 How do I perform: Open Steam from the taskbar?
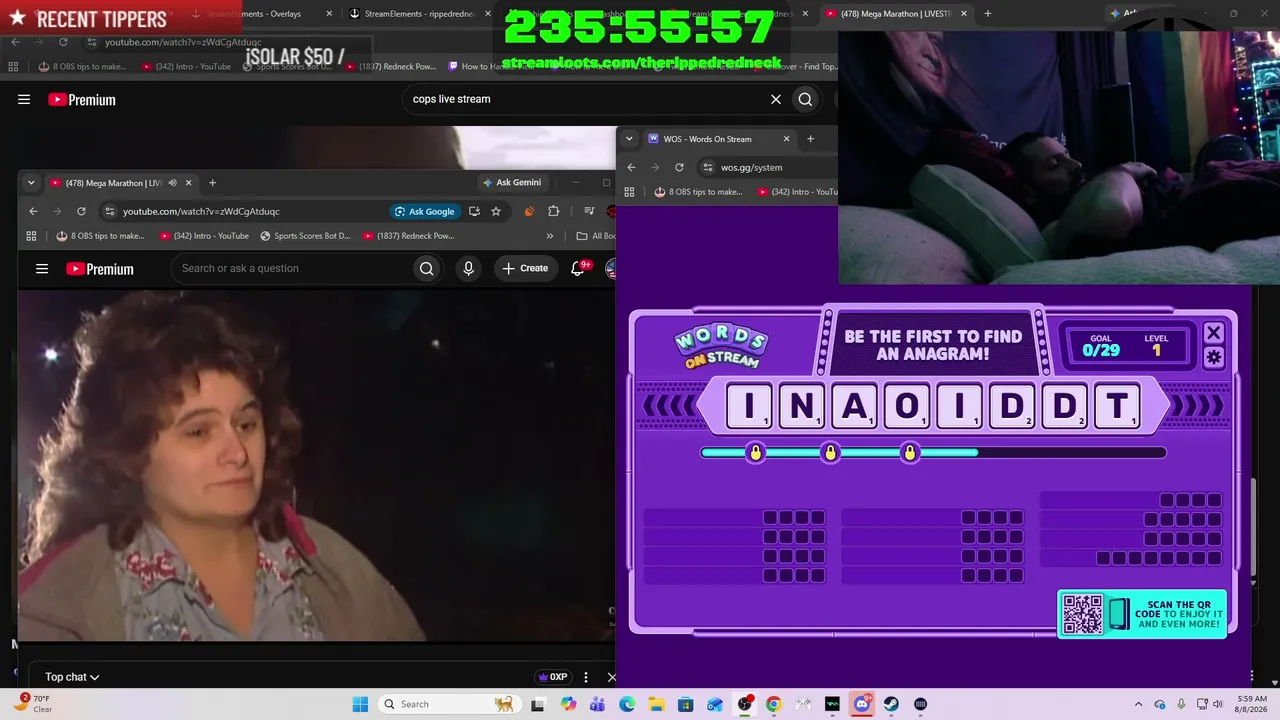point(891,704)
